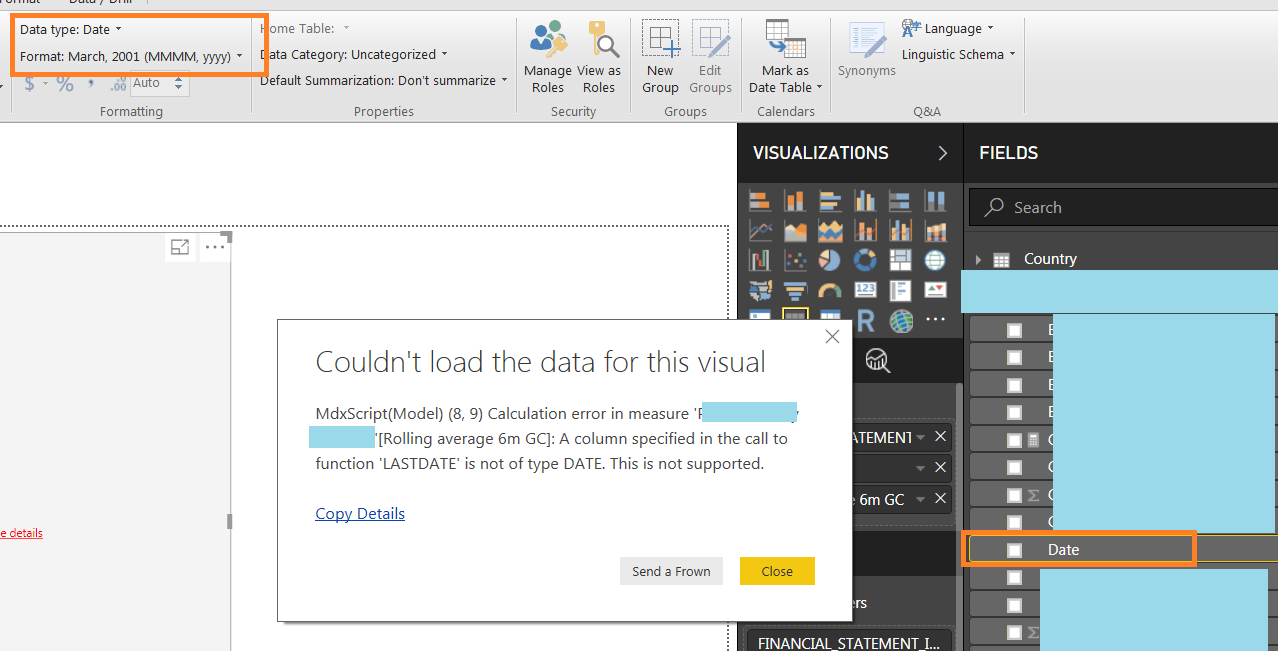The width and height of the screenshot is (1278, 651).
Task: Select the multi-row card visualization
Action: 900,291
